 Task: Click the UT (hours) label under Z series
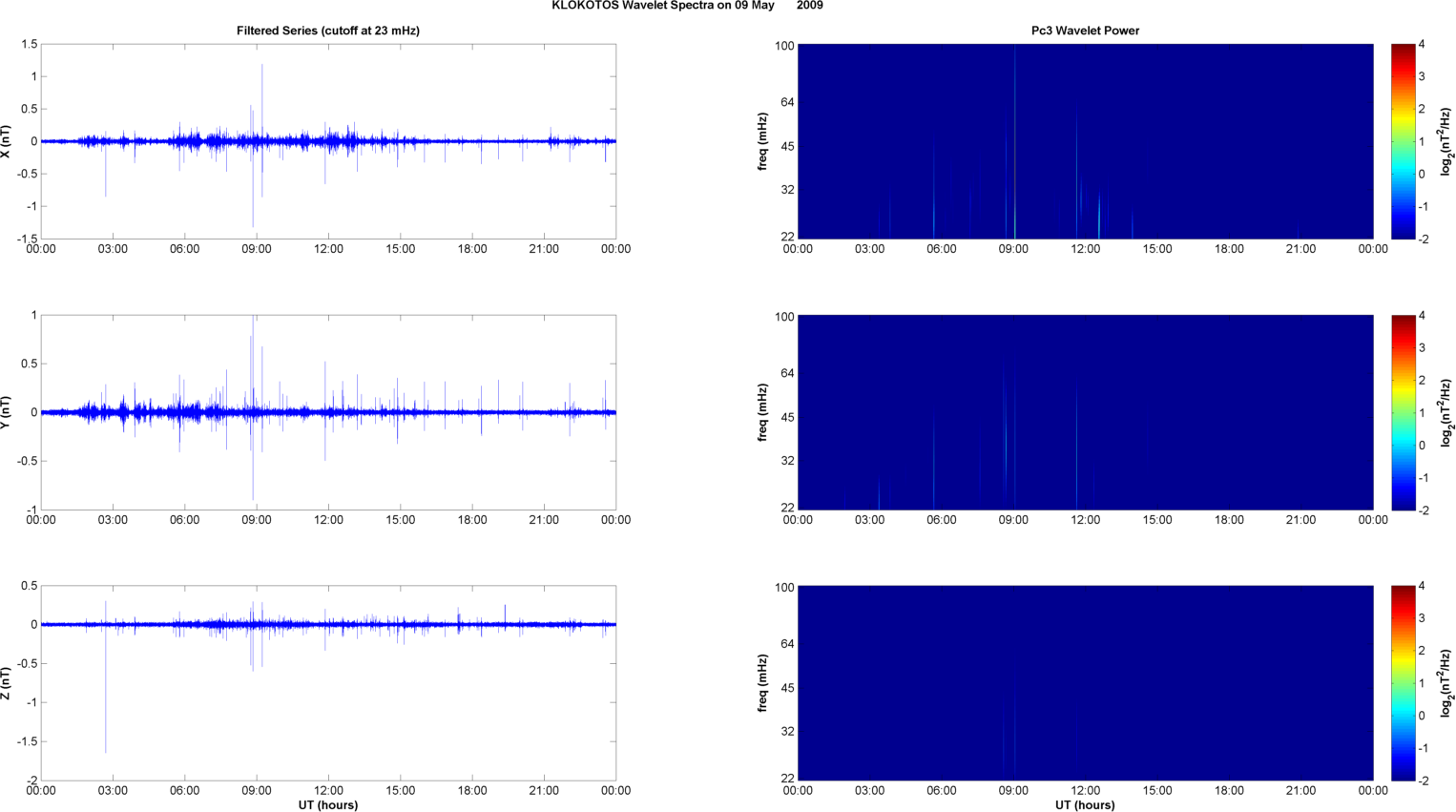(328, 805)
